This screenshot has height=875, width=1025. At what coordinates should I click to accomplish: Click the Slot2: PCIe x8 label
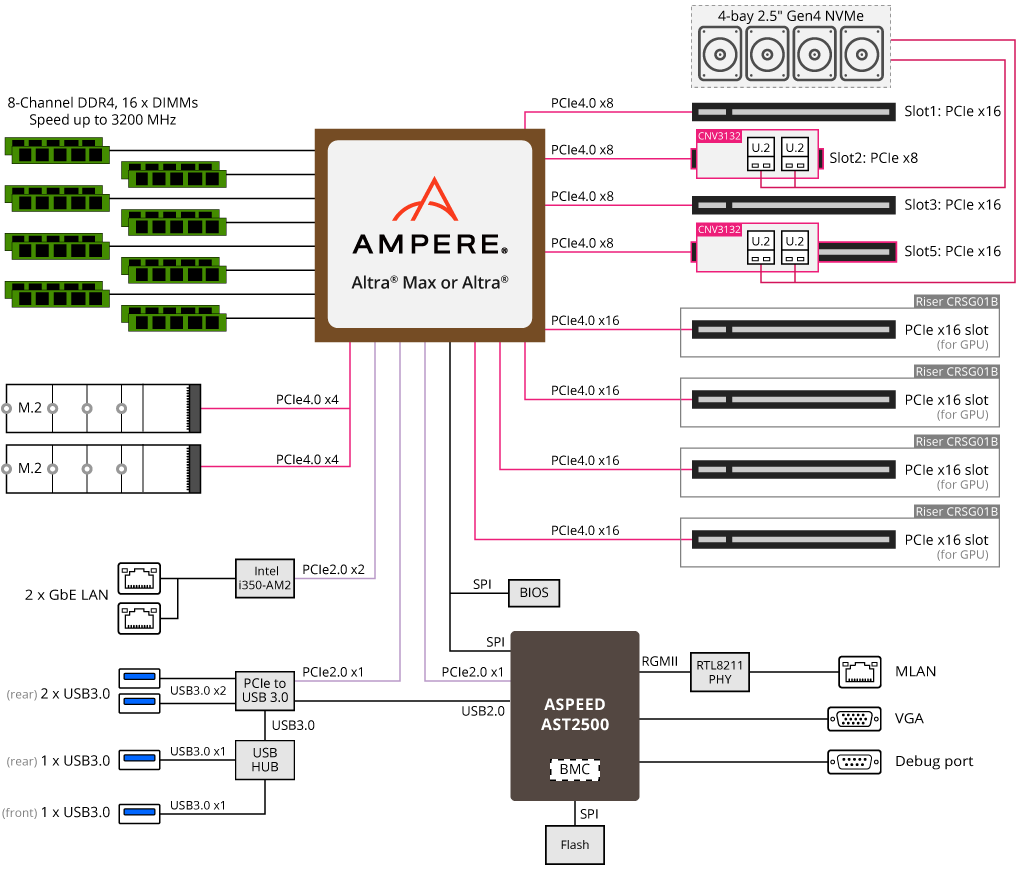[873, 158]
